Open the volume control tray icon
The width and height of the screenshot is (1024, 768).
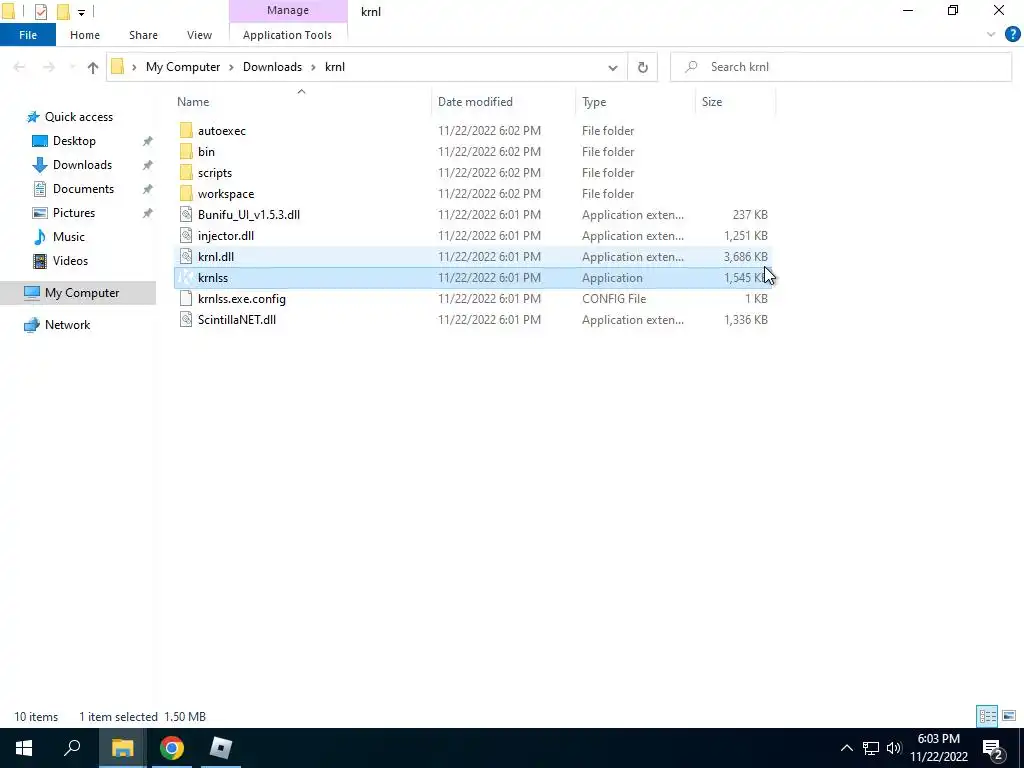[x=894, y=748]
